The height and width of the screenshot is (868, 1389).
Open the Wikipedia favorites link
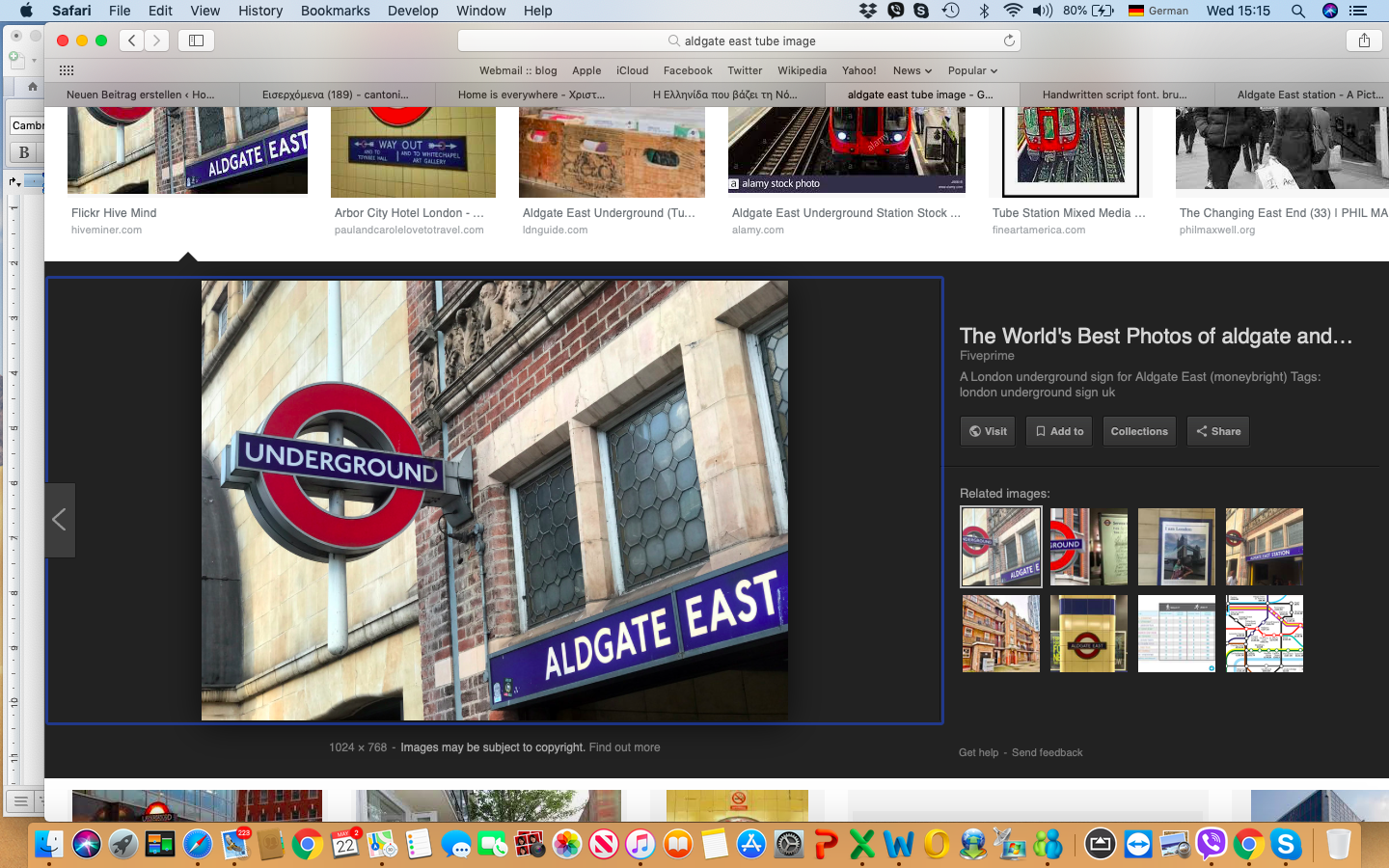click(802, 70)
